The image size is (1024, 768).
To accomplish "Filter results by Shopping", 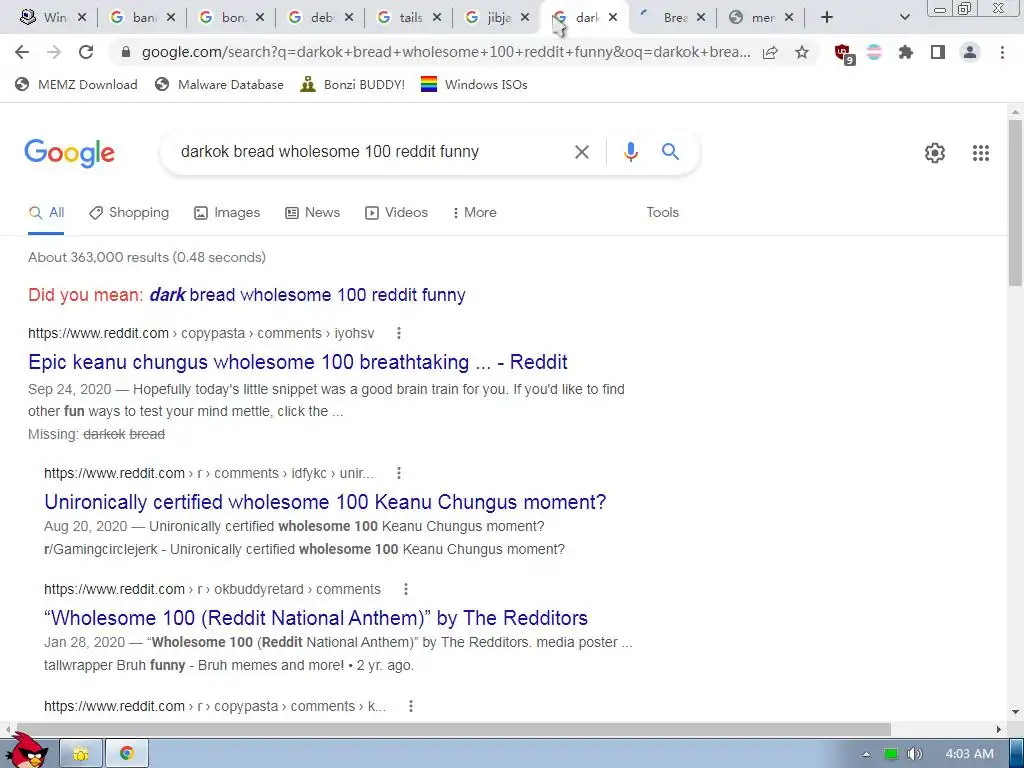I will [129, 212].
